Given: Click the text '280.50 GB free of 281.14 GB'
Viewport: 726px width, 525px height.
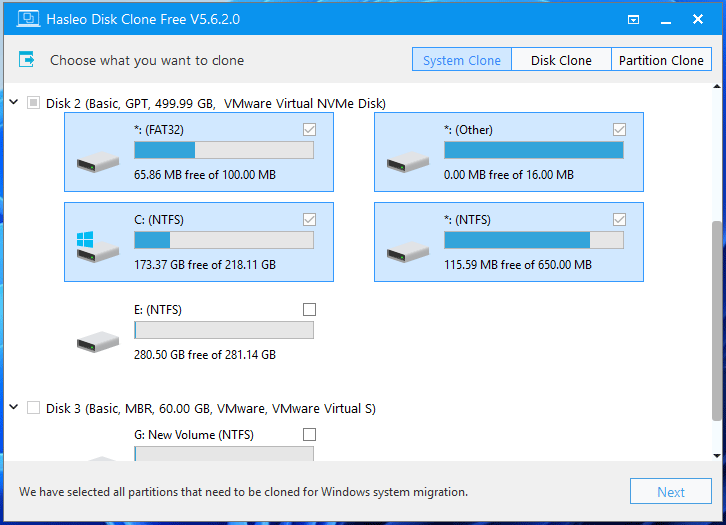Looking at the screenshot, I should [205, 355].
